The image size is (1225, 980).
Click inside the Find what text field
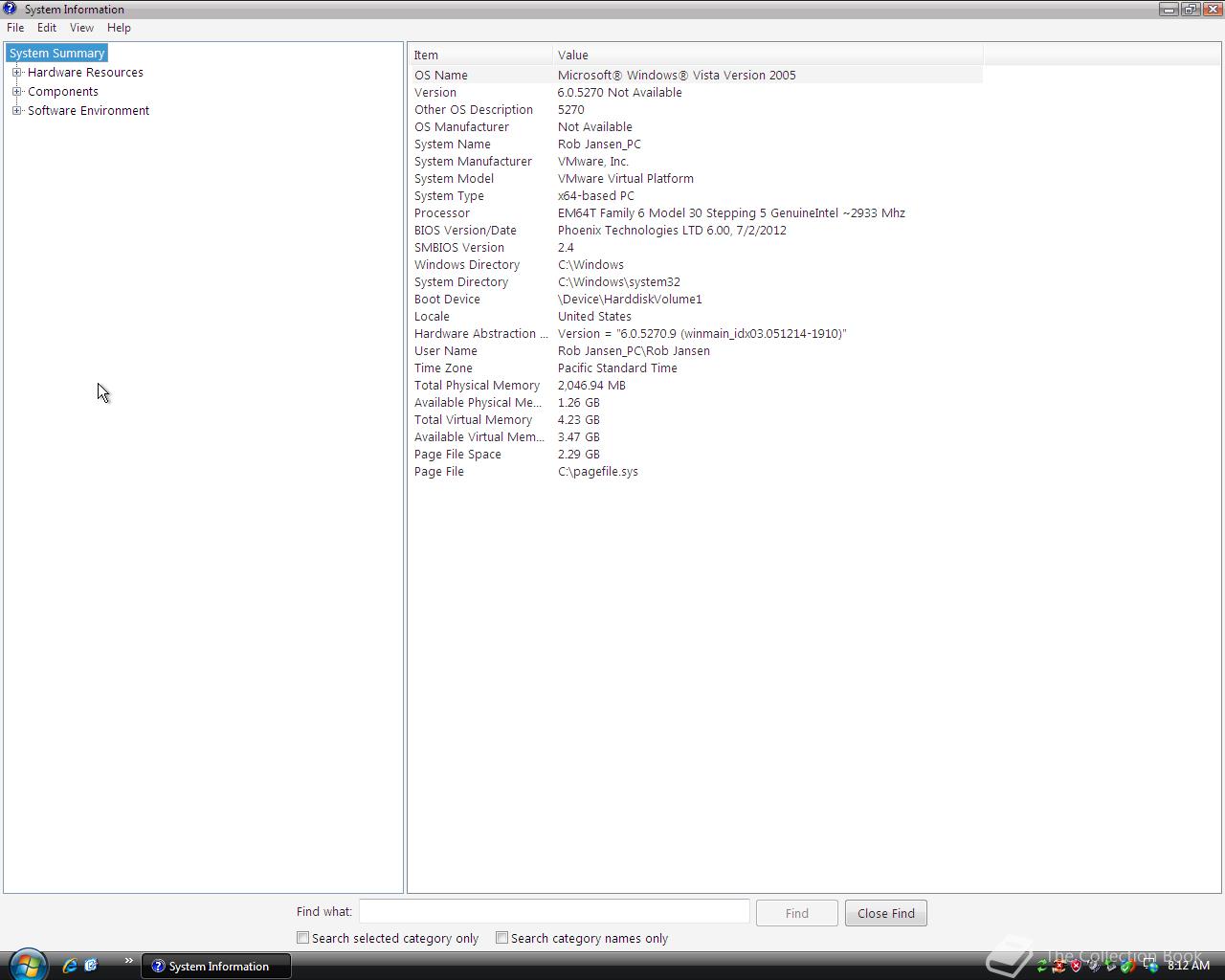tap(554, 912)
